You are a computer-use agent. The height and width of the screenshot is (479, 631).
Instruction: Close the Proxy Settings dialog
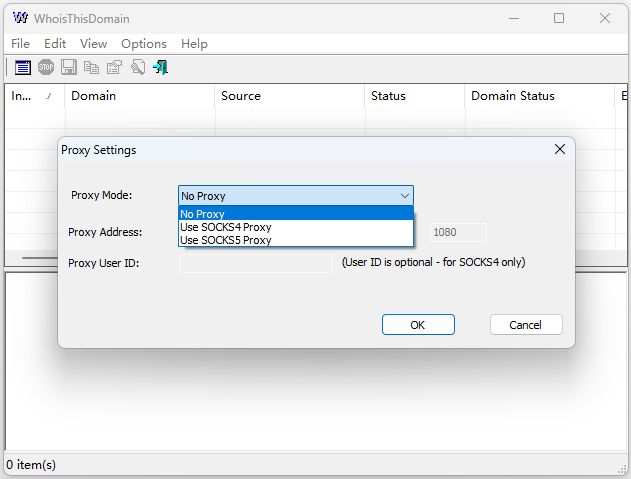(560, 149)
